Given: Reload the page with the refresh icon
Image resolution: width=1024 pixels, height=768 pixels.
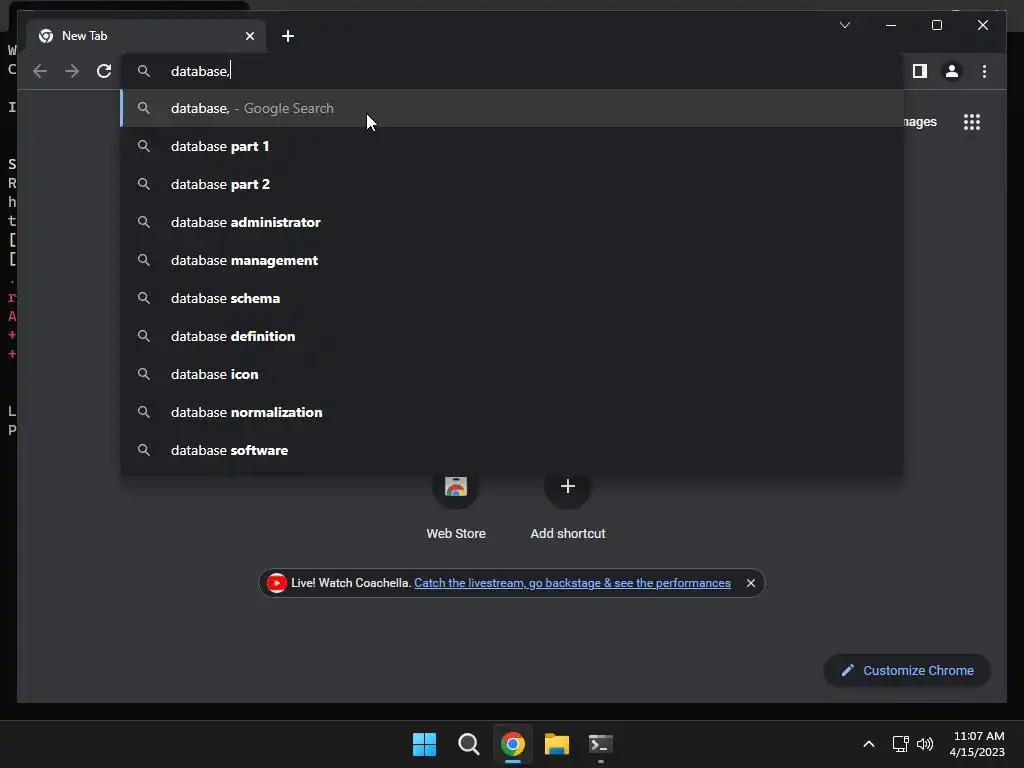Looking at the screenshot, I should pos(104,71).
